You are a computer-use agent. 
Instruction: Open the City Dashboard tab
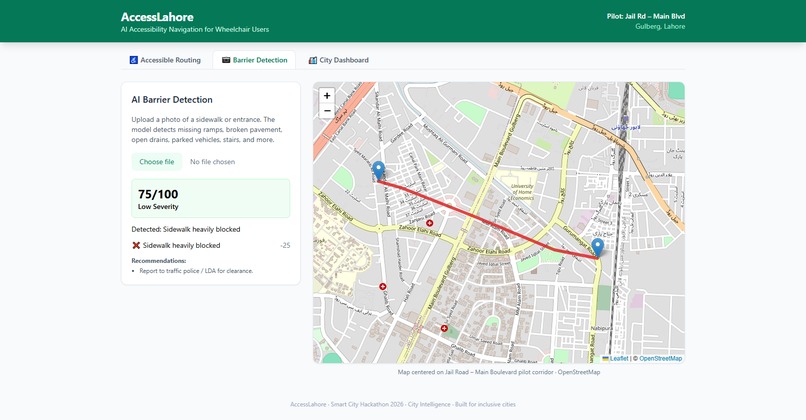pos(338,60)
